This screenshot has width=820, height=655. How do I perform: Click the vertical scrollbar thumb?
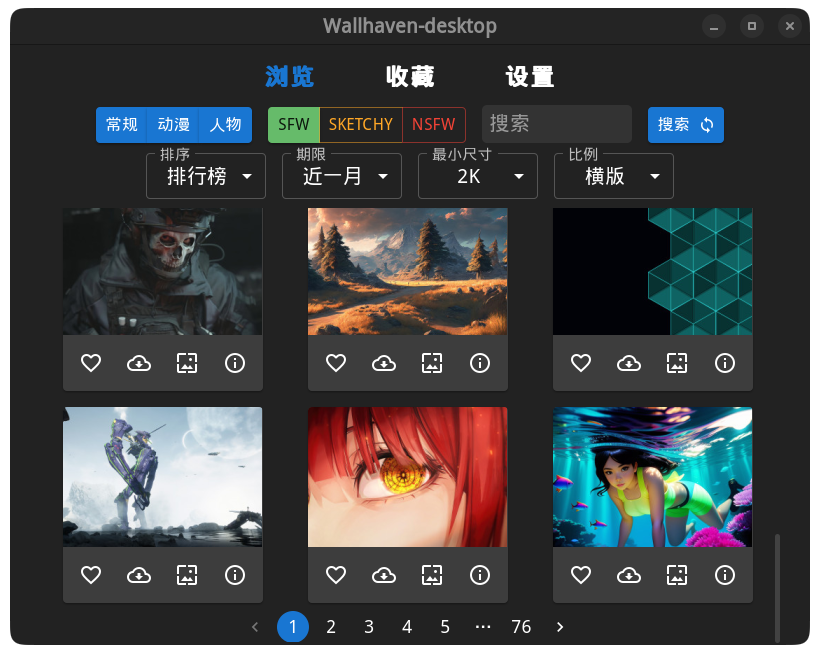pyautogui.click(x=778, y=588)
